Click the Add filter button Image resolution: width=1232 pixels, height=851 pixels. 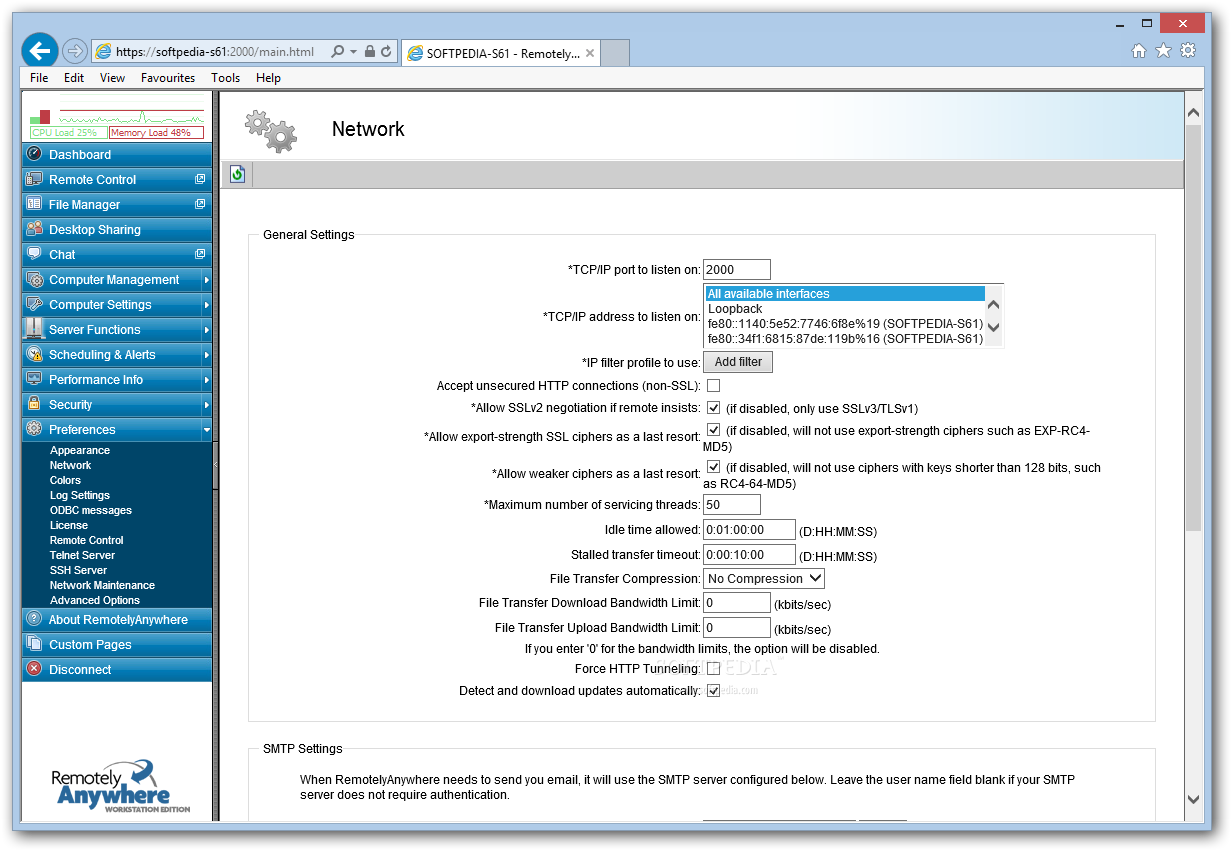[738, 362]
